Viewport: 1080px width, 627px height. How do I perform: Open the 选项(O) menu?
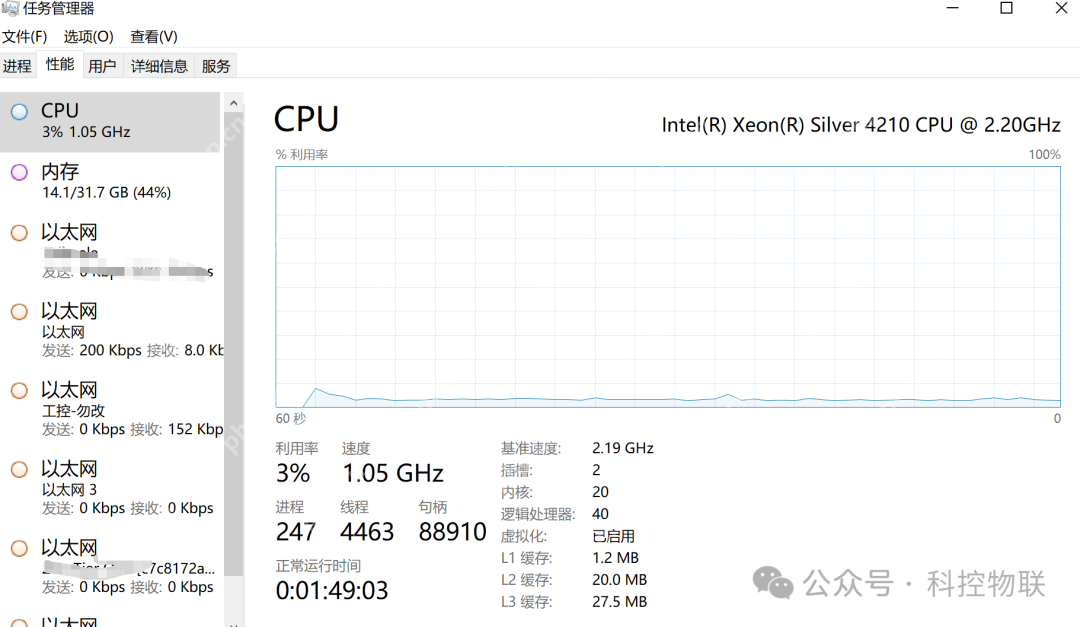pyautogui.click(x=89, y=37)
